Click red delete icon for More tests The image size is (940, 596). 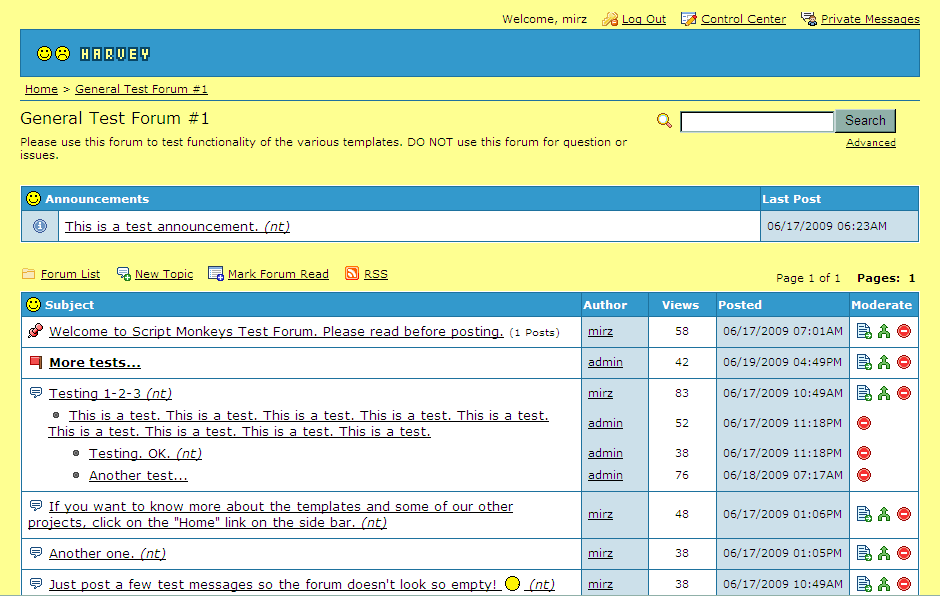(904, 362)
